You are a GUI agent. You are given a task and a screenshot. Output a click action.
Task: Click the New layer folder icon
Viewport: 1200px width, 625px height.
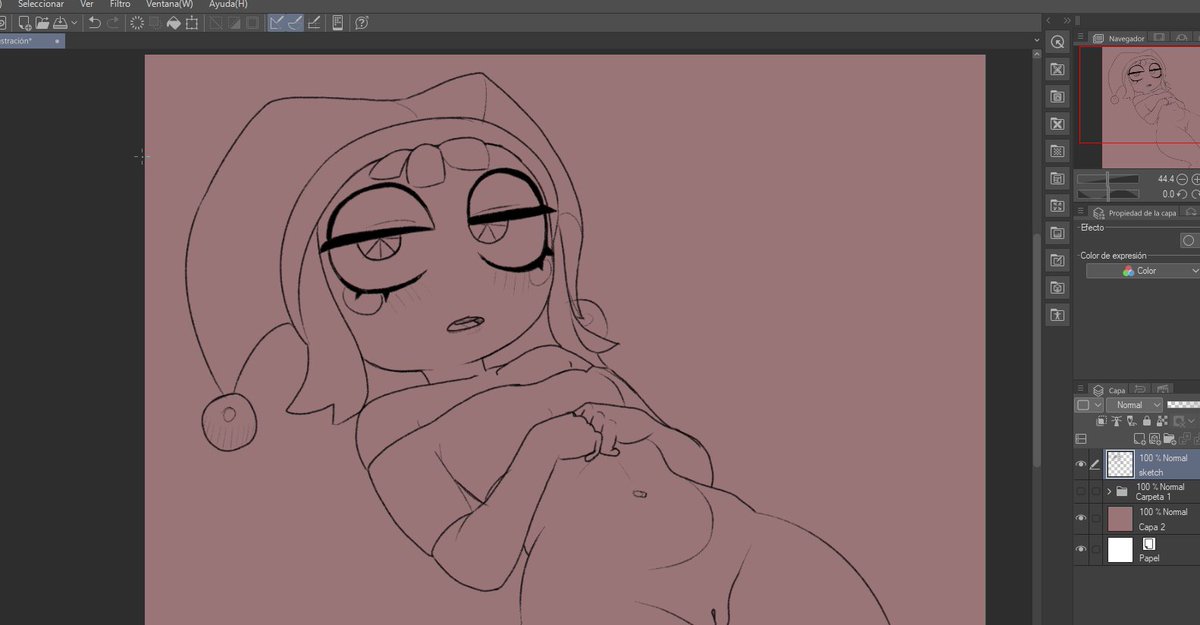1169,439
